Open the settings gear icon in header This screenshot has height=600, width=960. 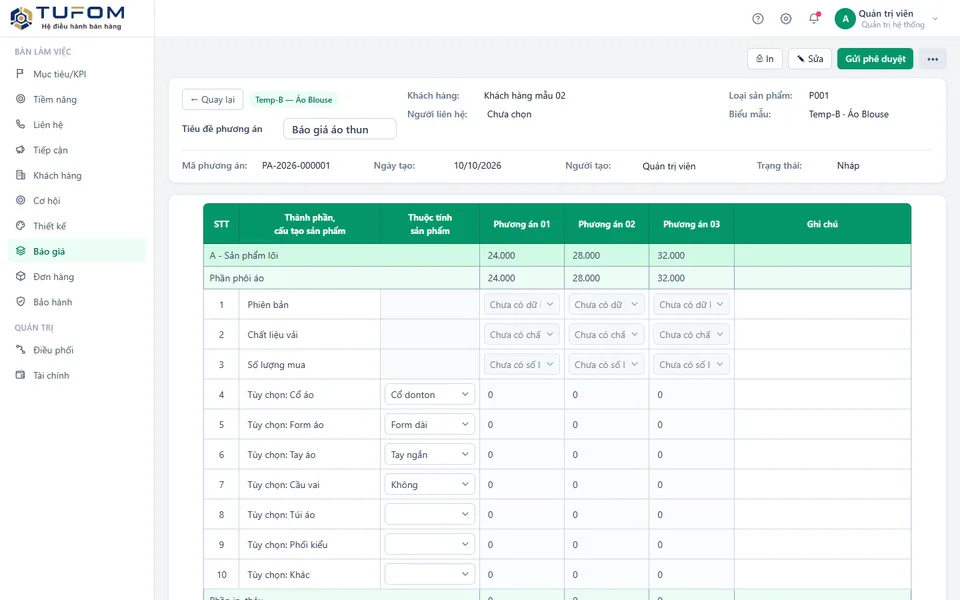(786, 19)
